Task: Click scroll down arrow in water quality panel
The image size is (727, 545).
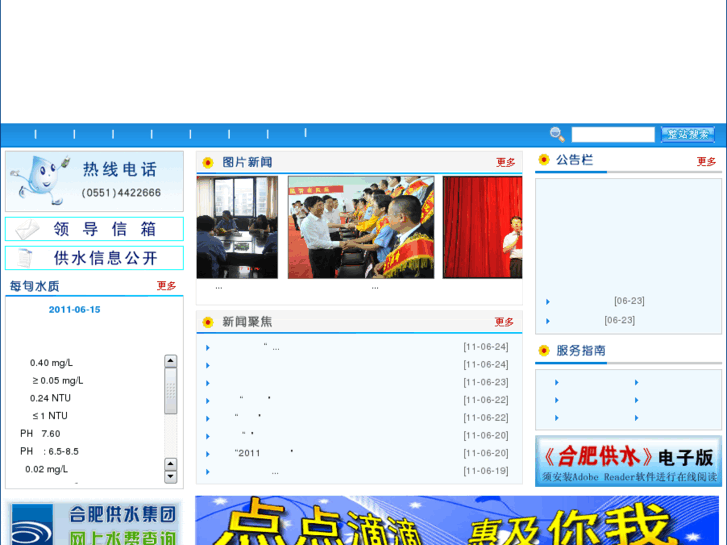Action: point(171,477)
